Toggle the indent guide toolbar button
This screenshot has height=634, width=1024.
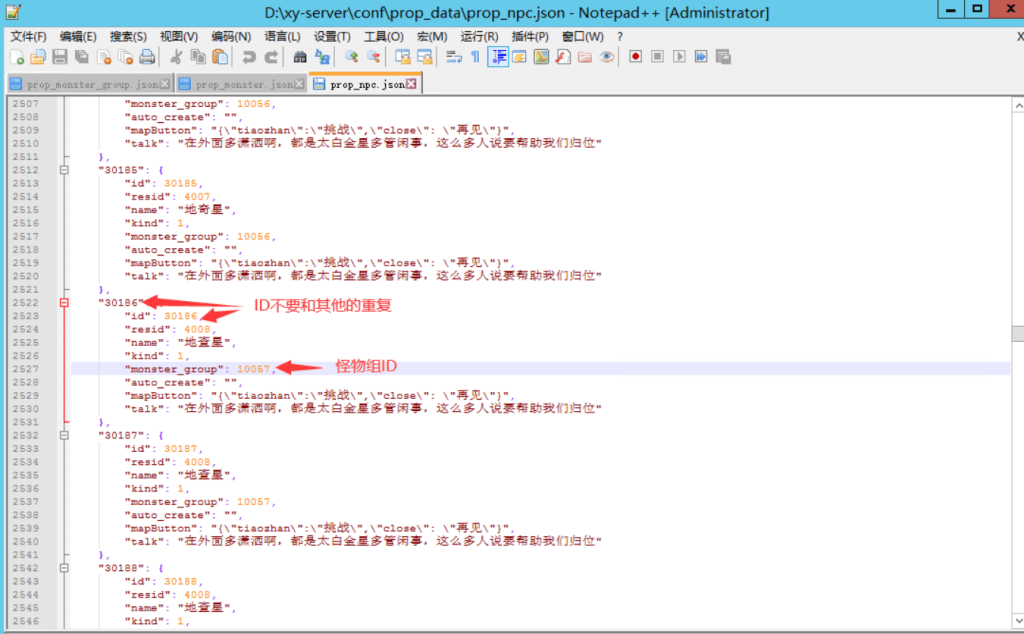[x=497, y=57]
